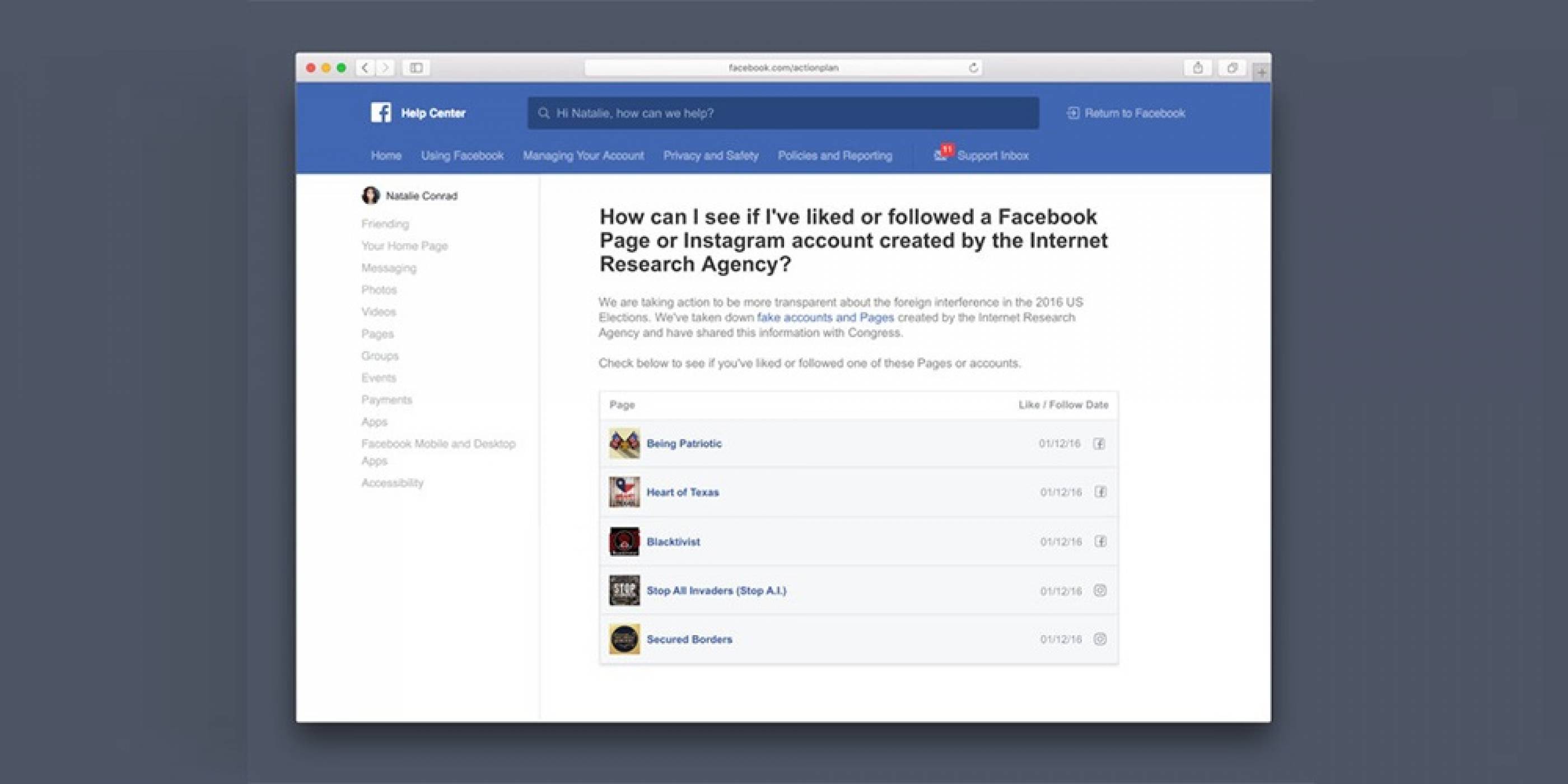This screenshot has width=1568, height=784.
Task: Select Events in the sidebar
Action: tap(379, 377)
